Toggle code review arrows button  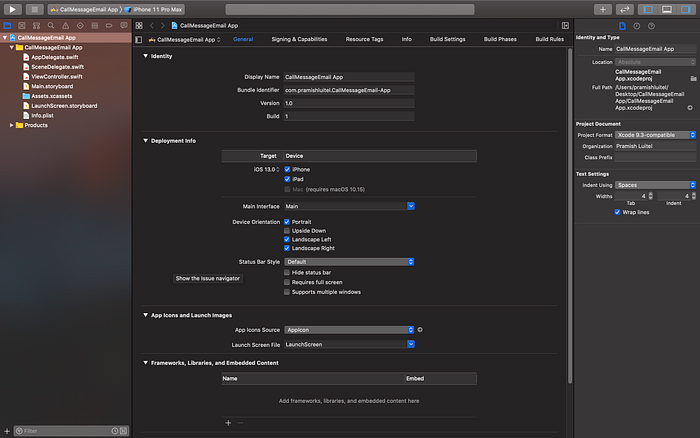[625, 9]
